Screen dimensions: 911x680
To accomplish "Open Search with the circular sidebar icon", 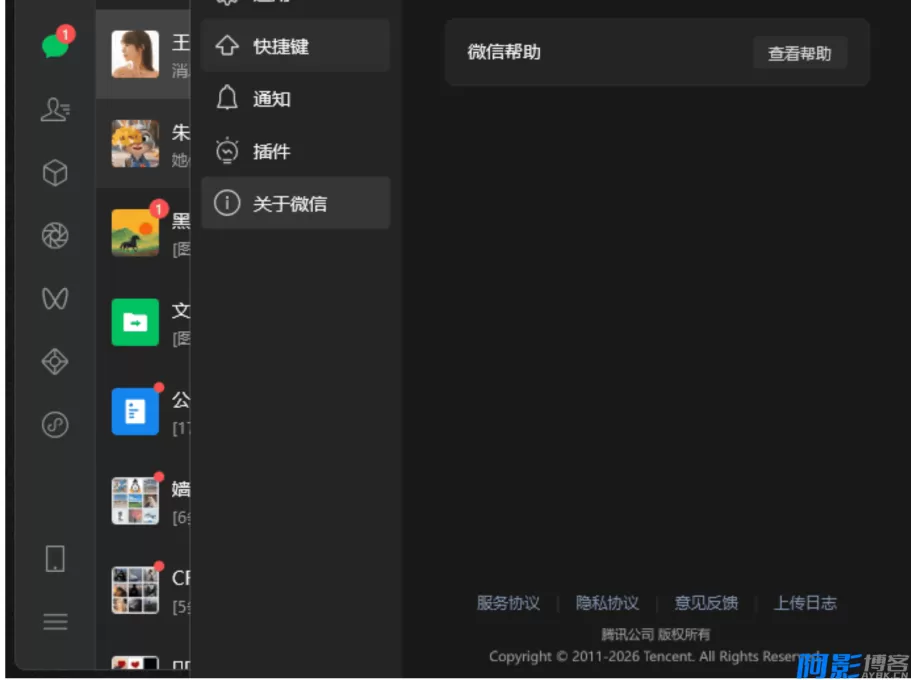I will click(x=54, y=425).
